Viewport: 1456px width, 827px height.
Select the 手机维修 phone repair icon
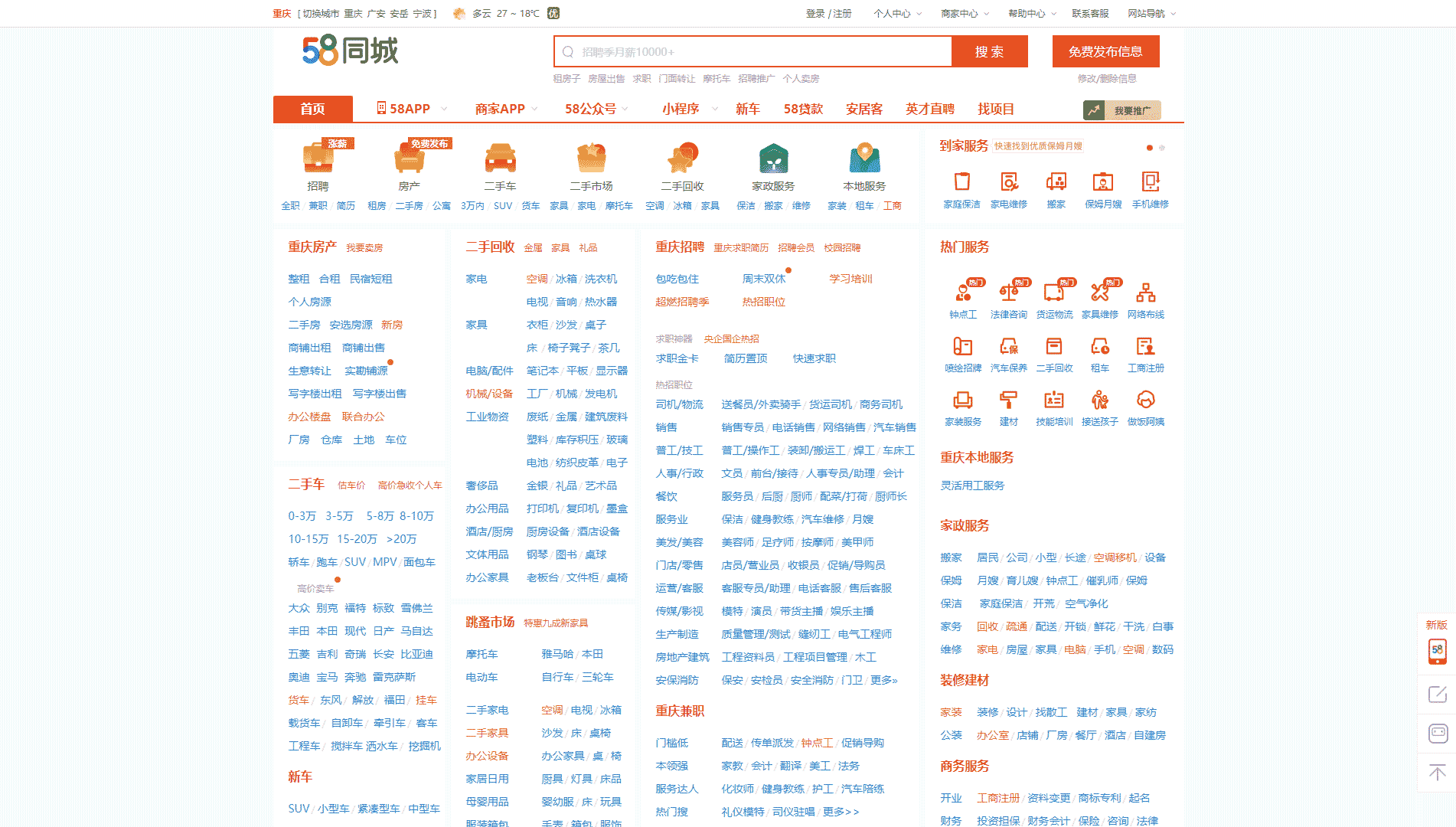coord(1151,181)
